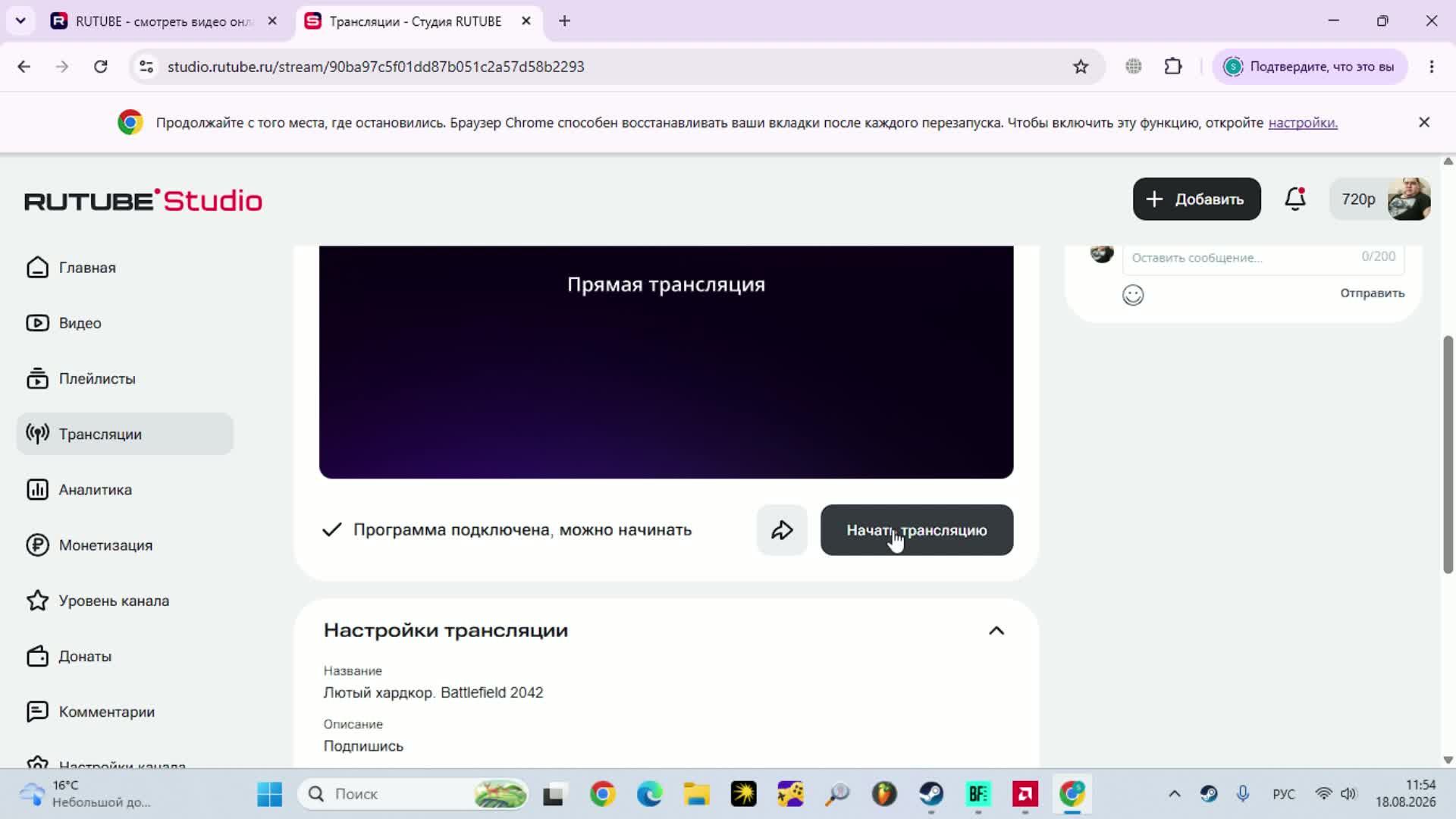Open a new browser tab
Screen dimensions: 1456x819
(564, 21)
